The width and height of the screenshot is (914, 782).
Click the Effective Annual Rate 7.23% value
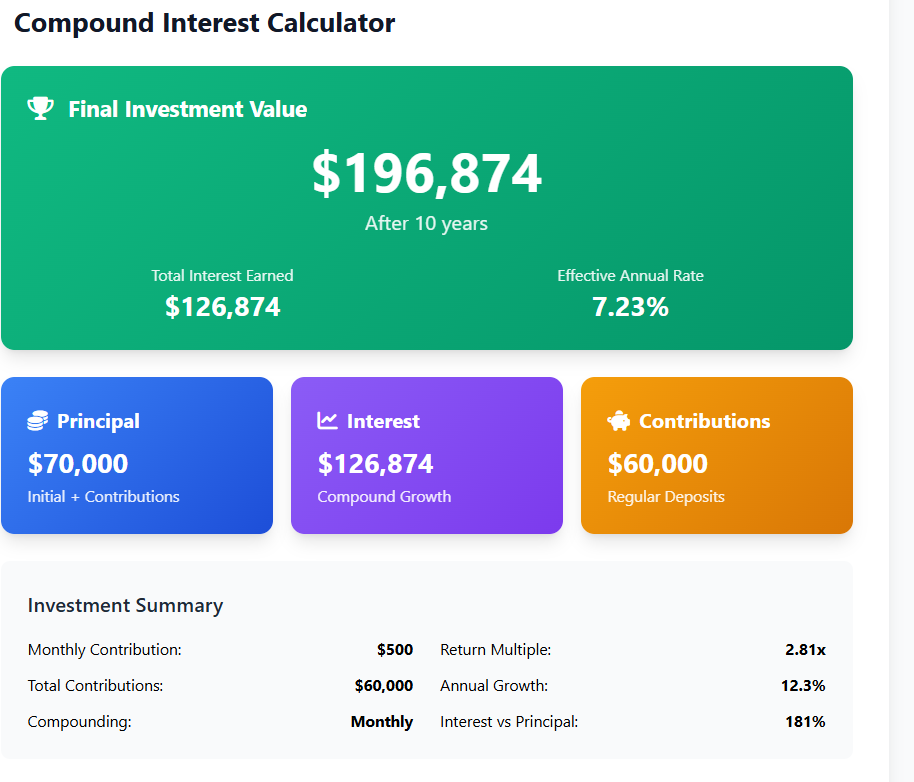(630, 307)
